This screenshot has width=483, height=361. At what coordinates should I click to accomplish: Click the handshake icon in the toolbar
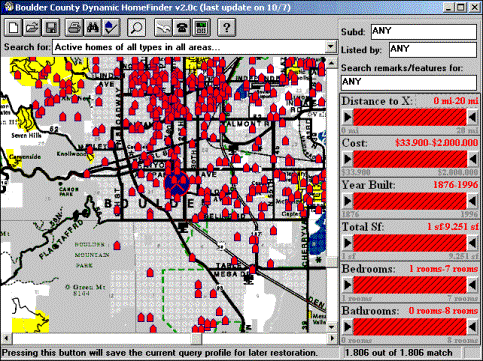tap(163, 27)
